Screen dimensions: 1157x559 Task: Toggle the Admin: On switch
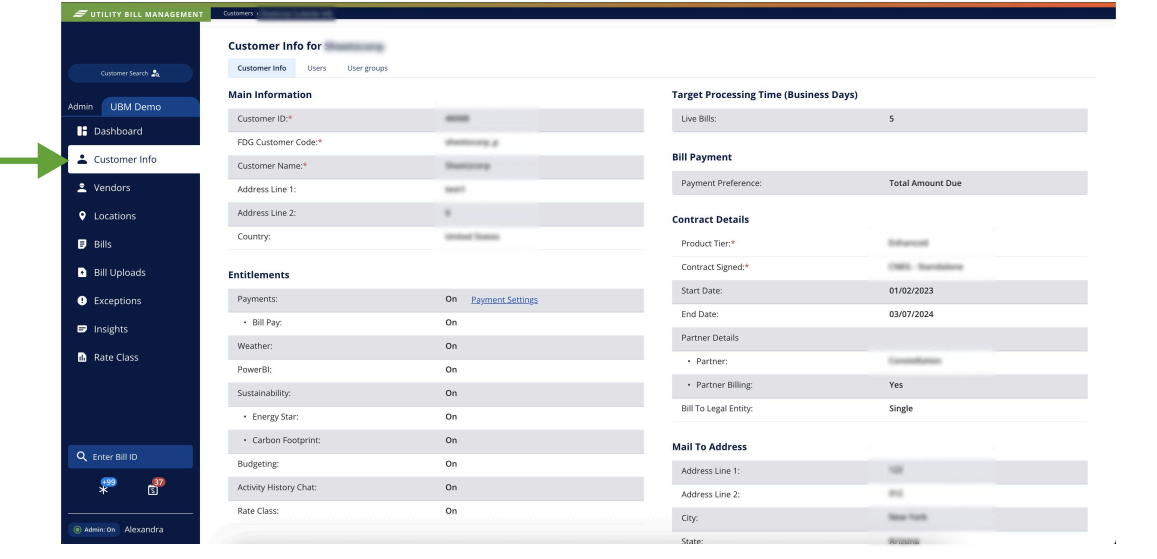[94, 530]
